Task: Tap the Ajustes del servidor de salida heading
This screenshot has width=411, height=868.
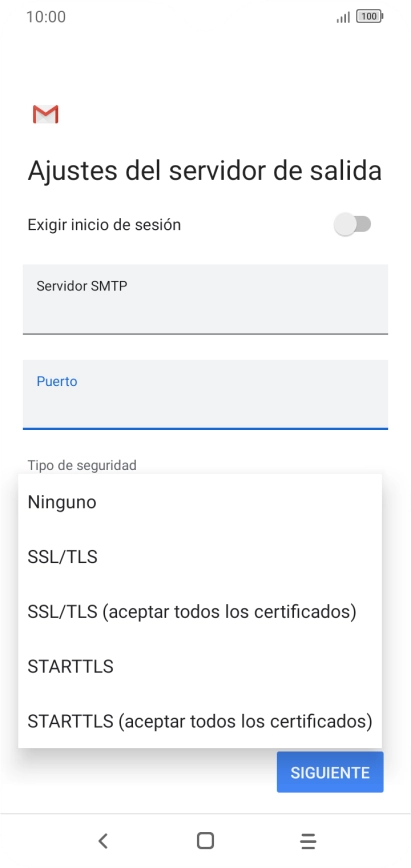Action: (x=205, y=170)
